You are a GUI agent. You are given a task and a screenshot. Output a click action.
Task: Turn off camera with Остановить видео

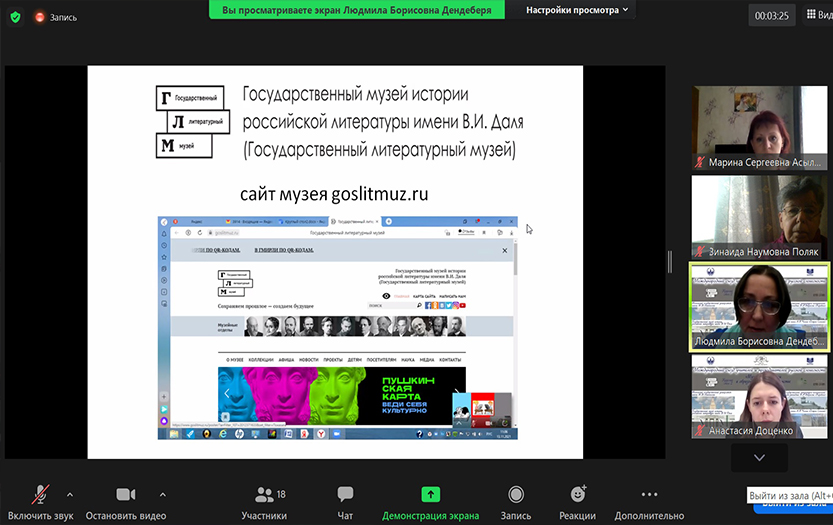click(125, 501)
